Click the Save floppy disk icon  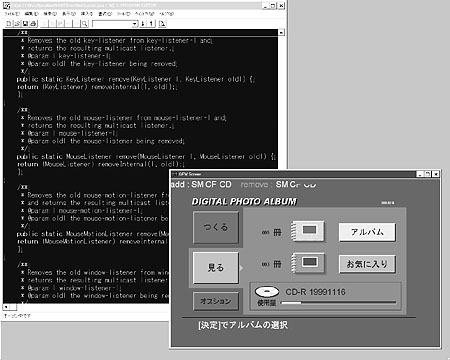click(25, 23)
